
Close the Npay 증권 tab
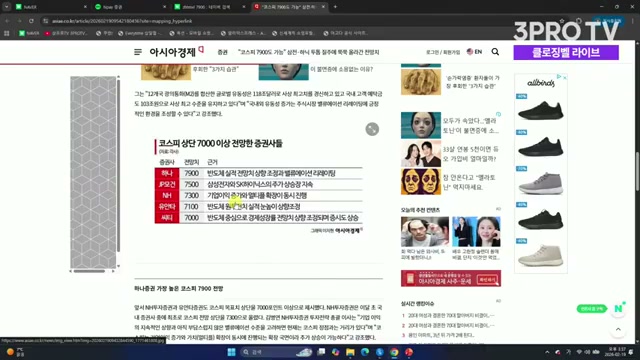164,7
